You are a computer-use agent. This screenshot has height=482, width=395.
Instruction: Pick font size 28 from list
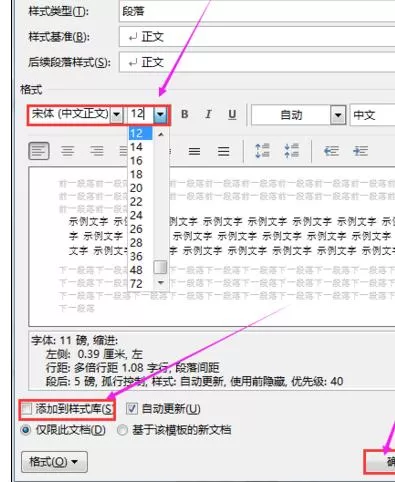[140, 243]
